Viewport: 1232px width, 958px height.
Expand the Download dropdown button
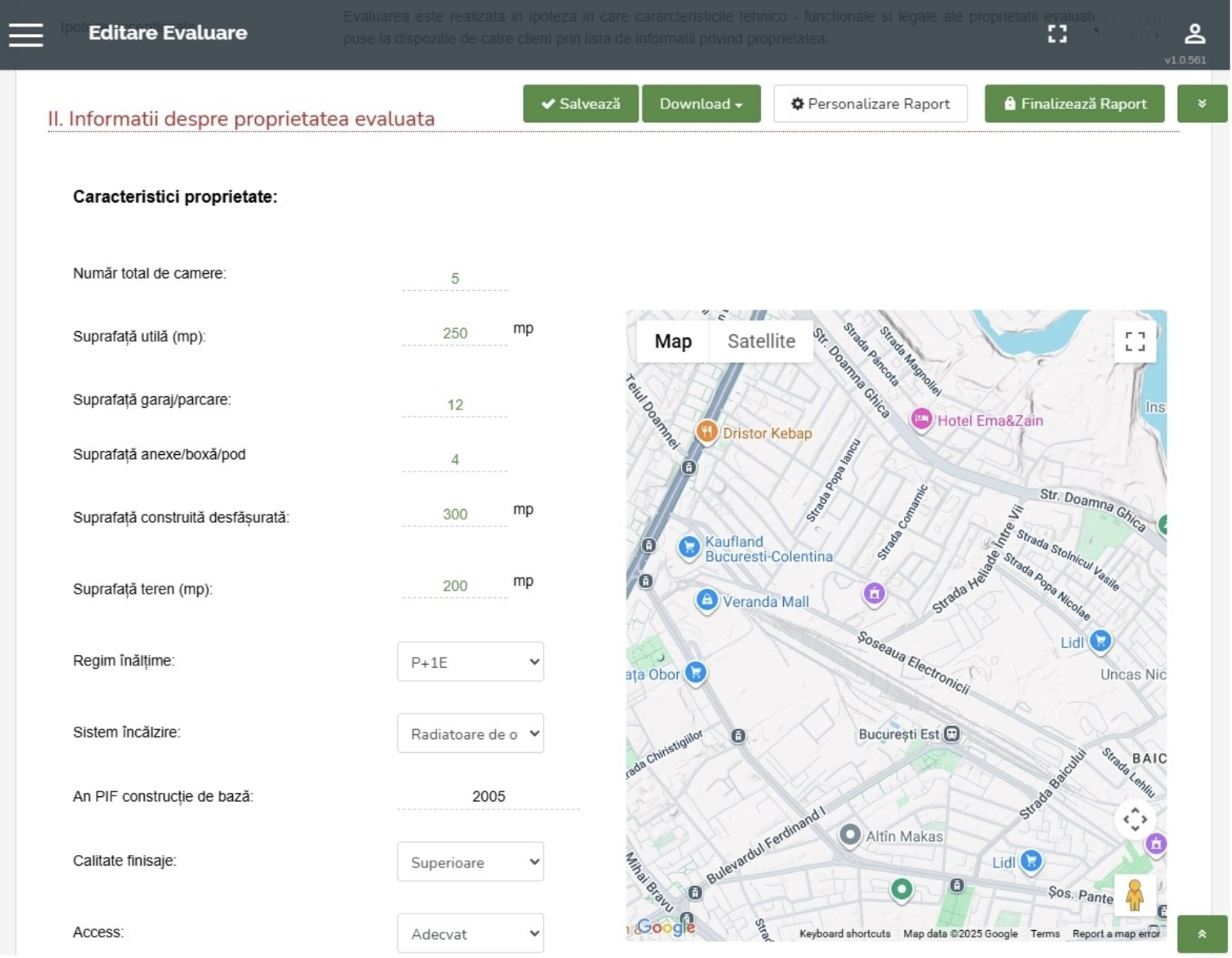pos(700,104)
